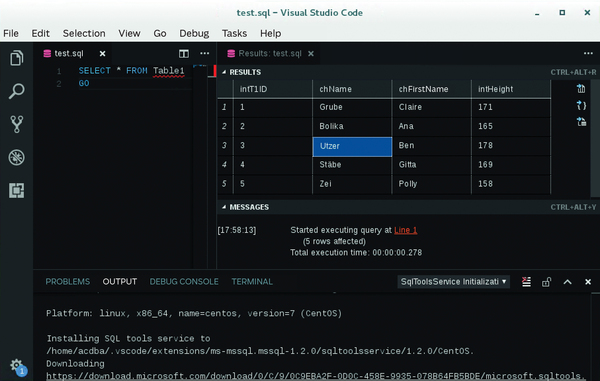
Task: Select the chFirstName column header
Action: tap(432, 89)
